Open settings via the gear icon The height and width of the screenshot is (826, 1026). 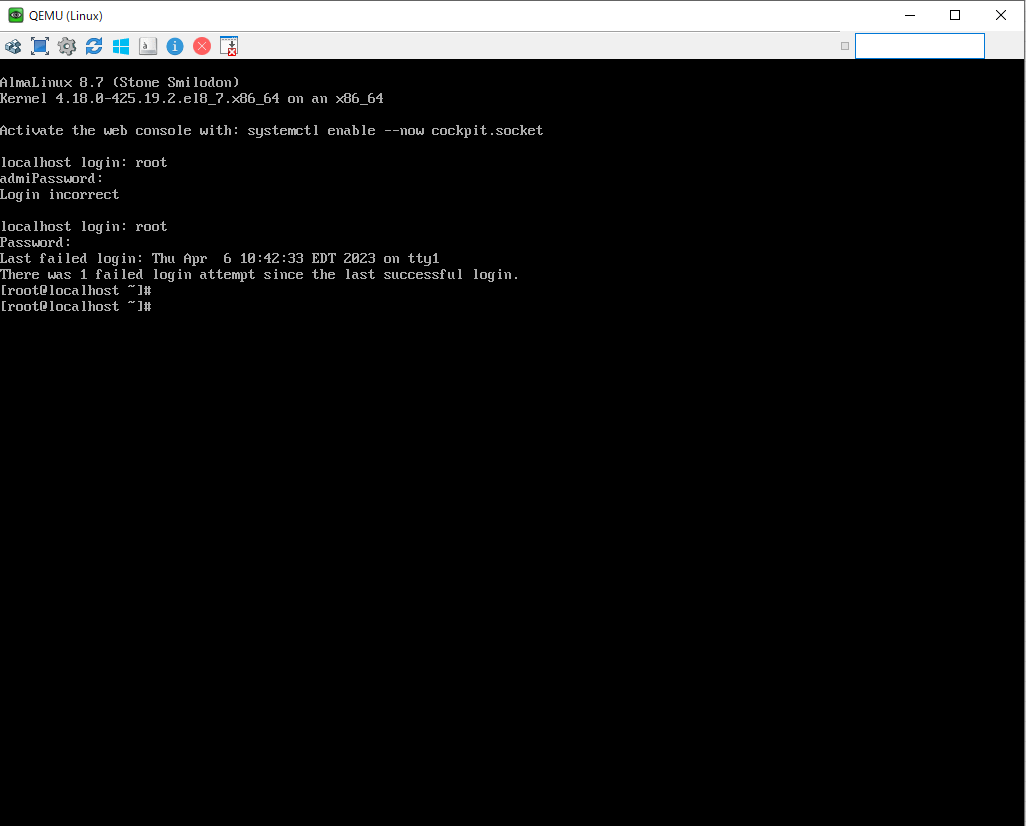pyautogui.click(x=67, y=46)
